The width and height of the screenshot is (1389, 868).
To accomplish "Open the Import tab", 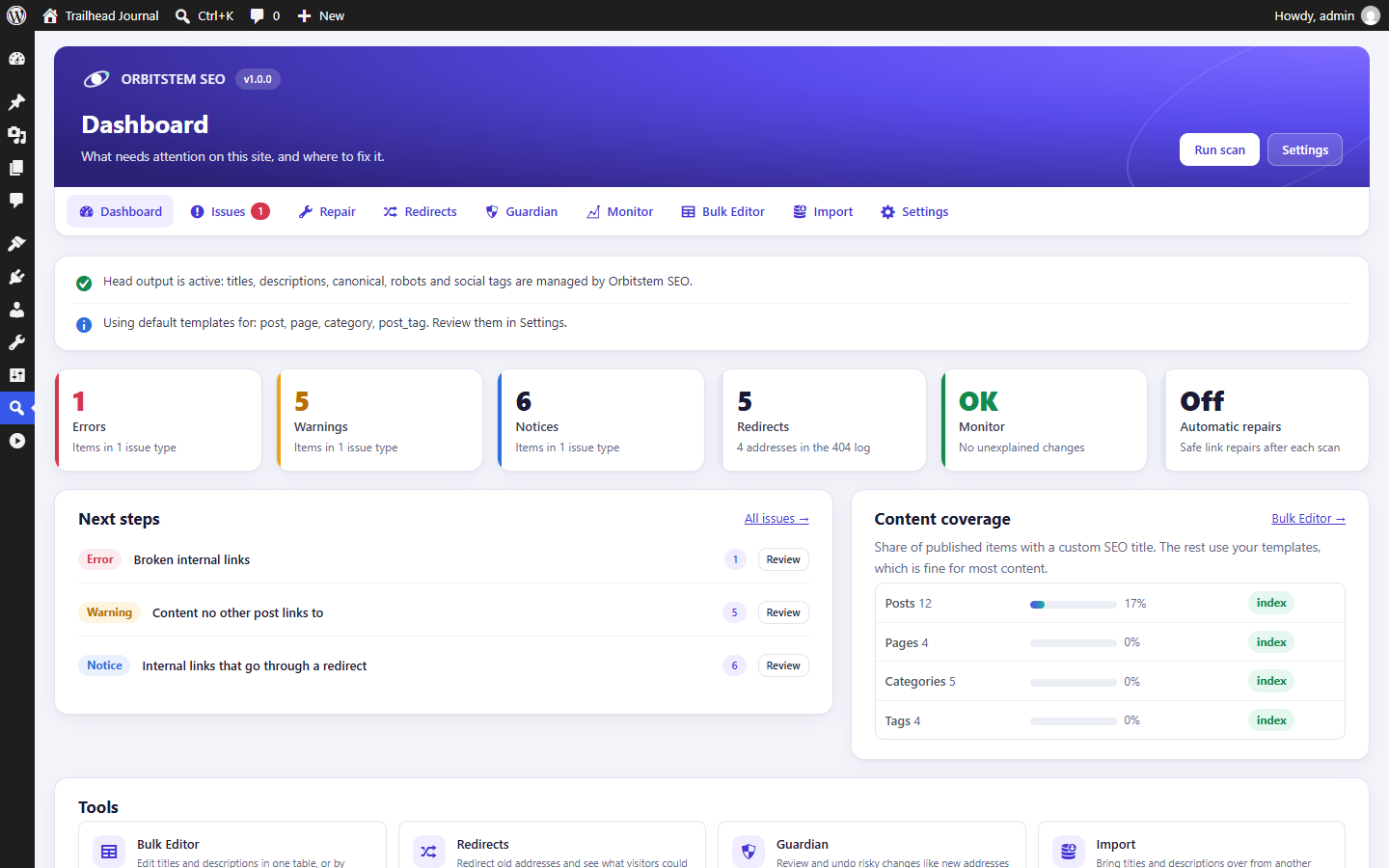I will point(824,211).
